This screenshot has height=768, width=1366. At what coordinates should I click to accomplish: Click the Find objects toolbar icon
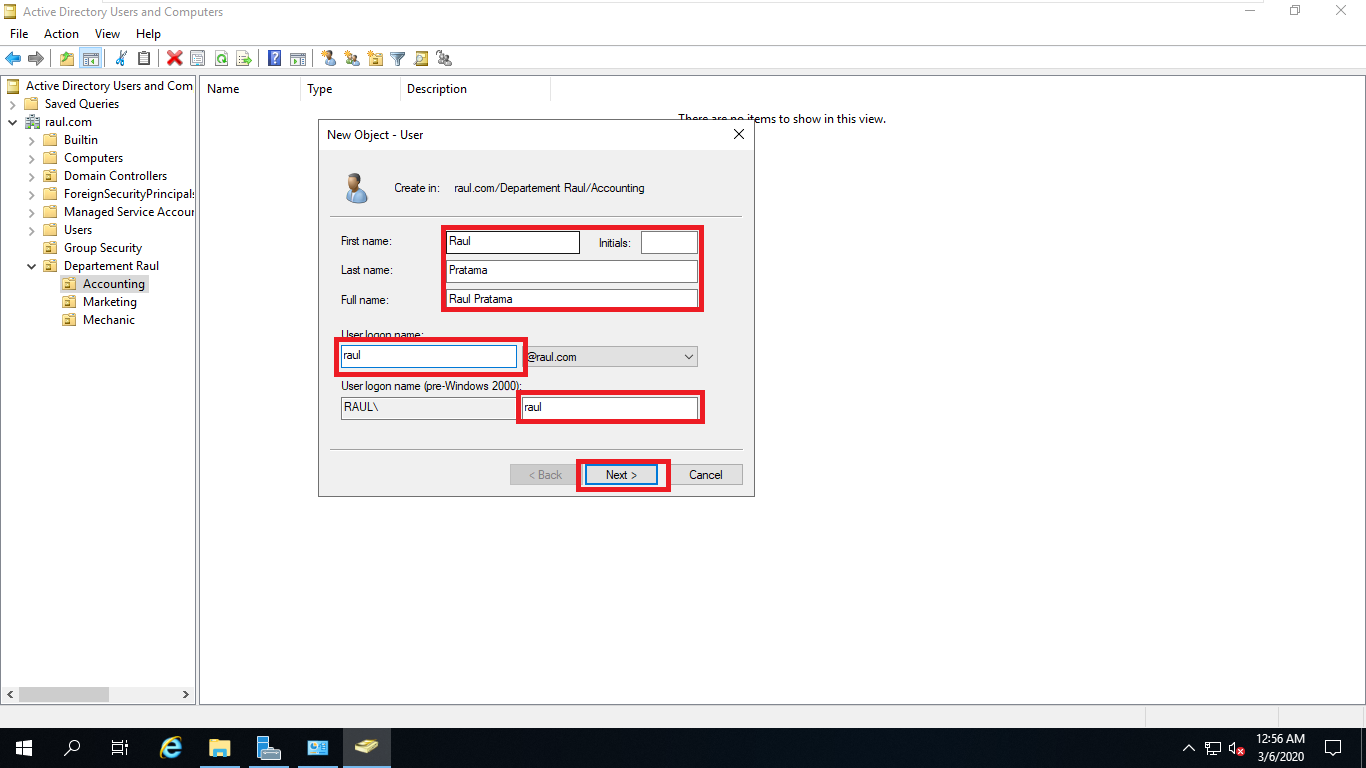click(421, 59)
